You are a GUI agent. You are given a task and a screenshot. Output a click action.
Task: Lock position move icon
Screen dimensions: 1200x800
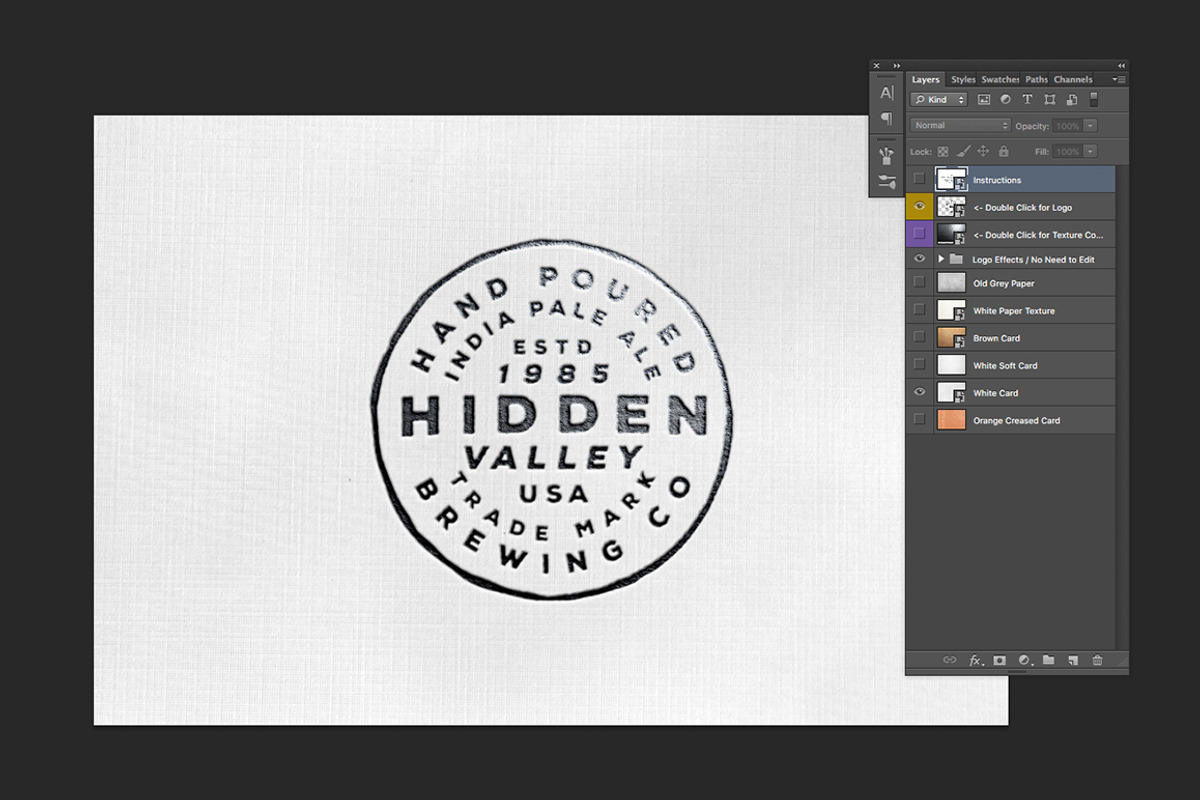tap(983, 151)
